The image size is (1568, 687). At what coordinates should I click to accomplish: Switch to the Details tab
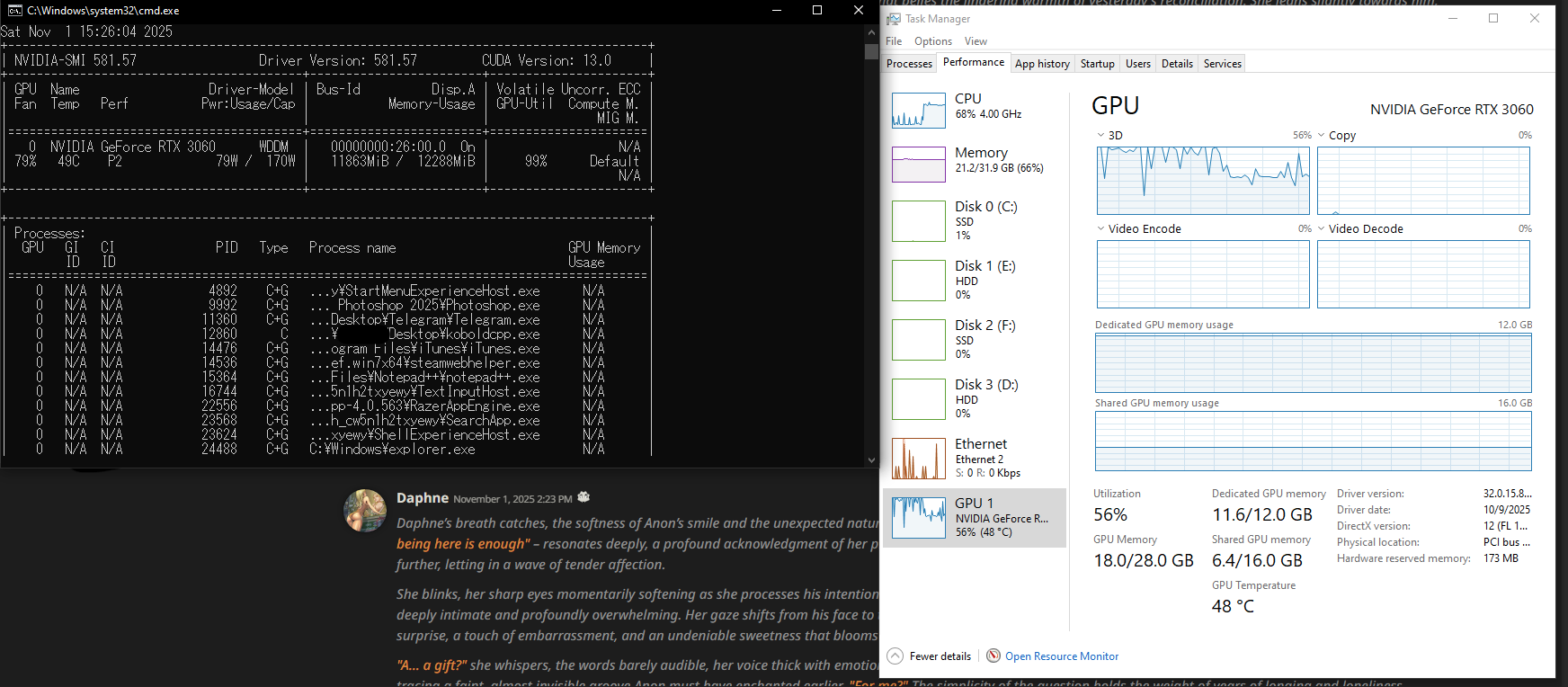click(1177, 64)
